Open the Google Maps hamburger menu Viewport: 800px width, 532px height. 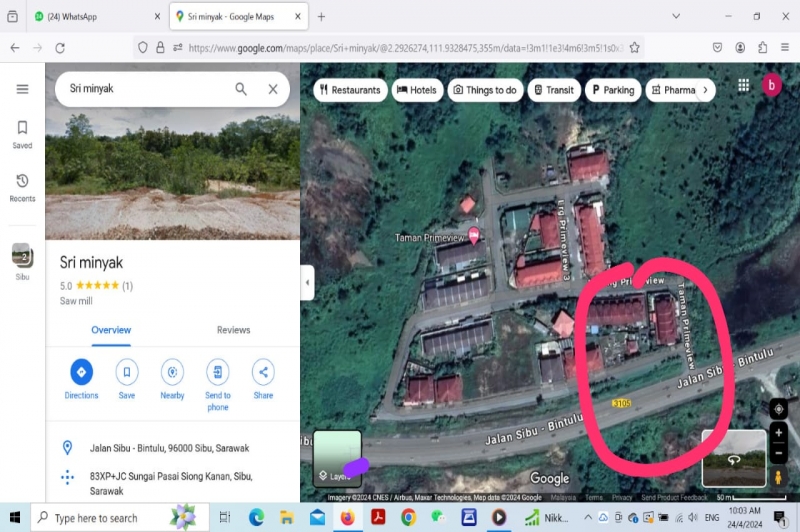[x=22, y=89]
